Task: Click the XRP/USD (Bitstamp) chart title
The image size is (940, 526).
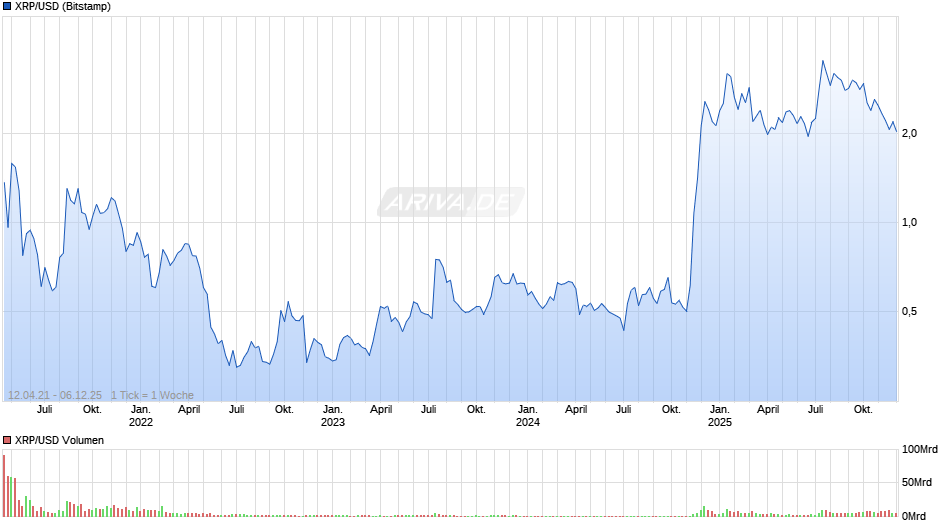Action: click(62, 7)
